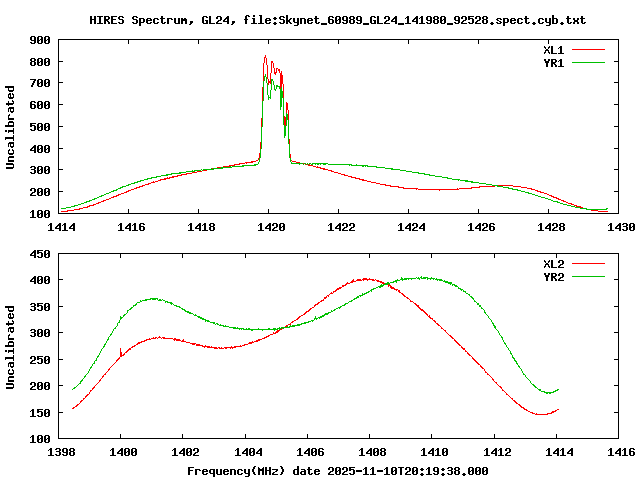Click the XL2 legend label

pos(553,264)
